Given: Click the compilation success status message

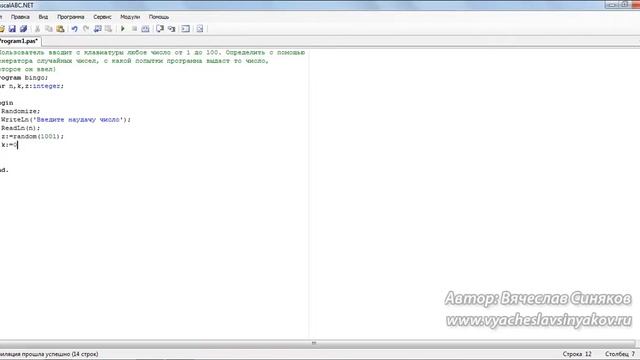Looking at the screenshot, I should [x=49, y=354].
